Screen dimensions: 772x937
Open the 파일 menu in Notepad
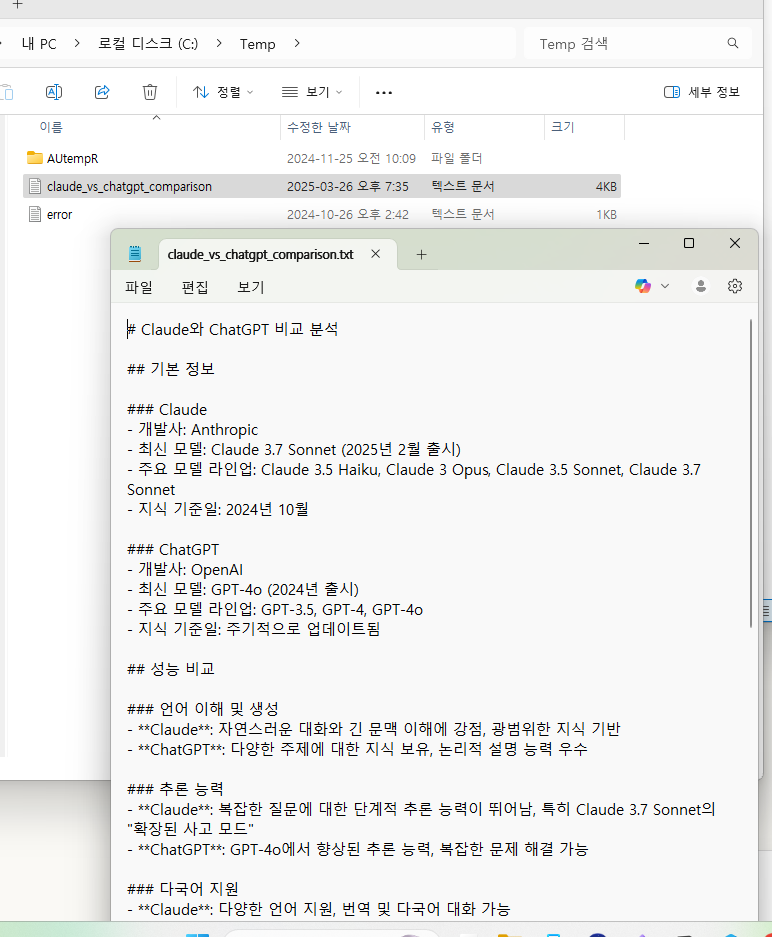(x=139, y=287)
